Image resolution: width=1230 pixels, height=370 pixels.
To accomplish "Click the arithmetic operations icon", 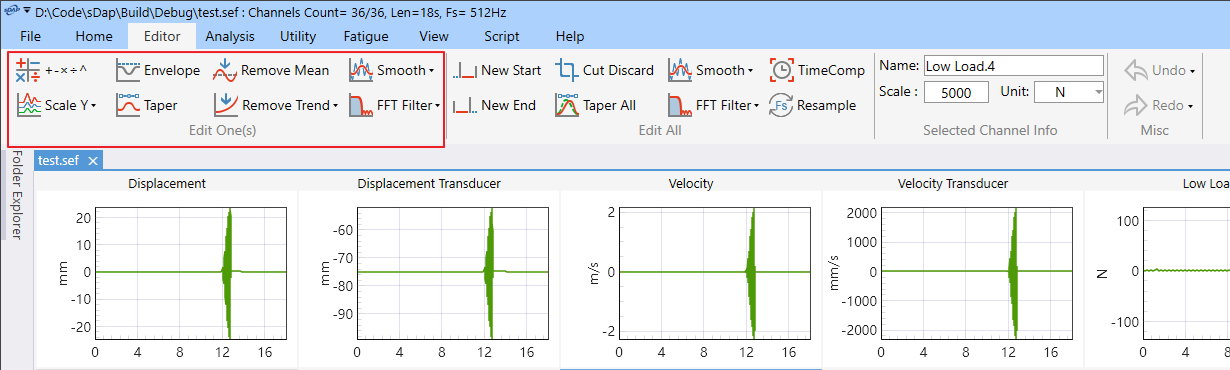I will 28,70.
